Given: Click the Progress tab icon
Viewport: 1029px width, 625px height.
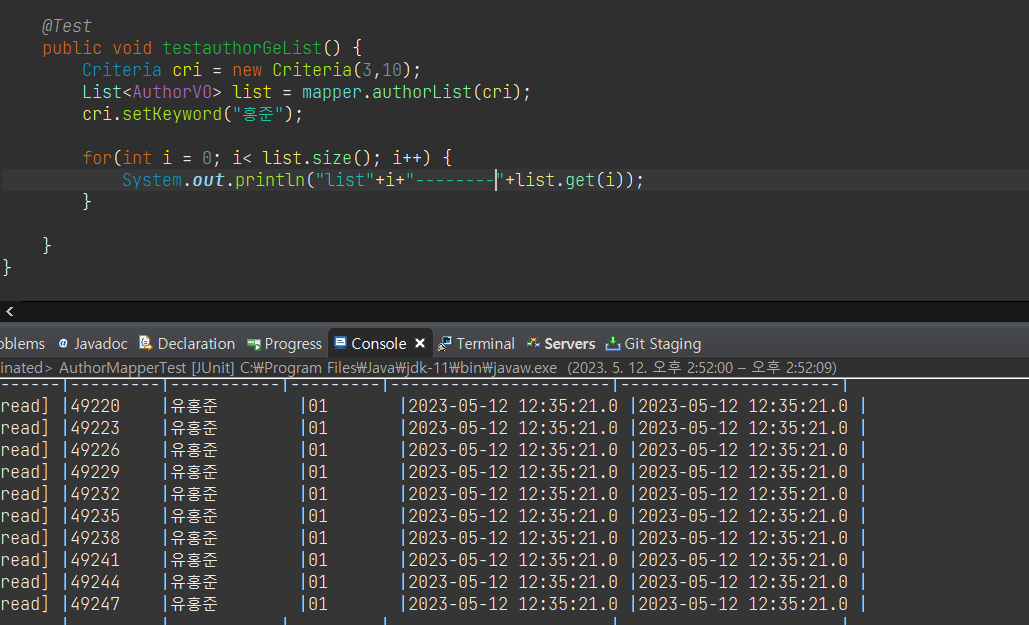Looking at the screenshot, I should click(x=254, y=344).
